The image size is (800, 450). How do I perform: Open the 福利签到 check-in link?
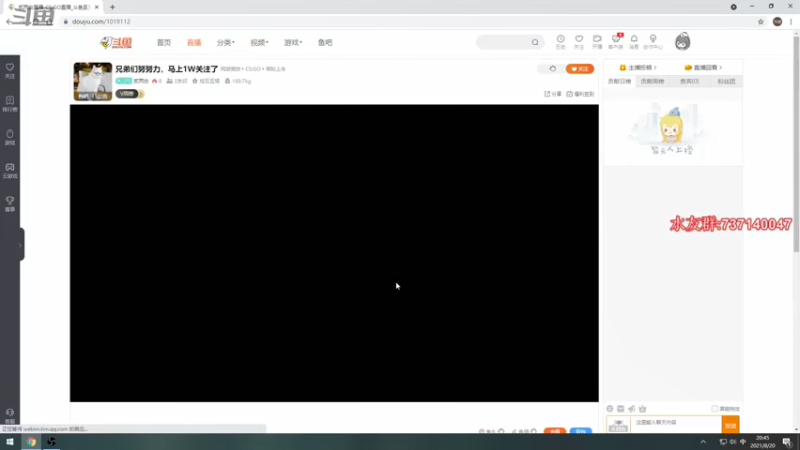pos(581,94)
